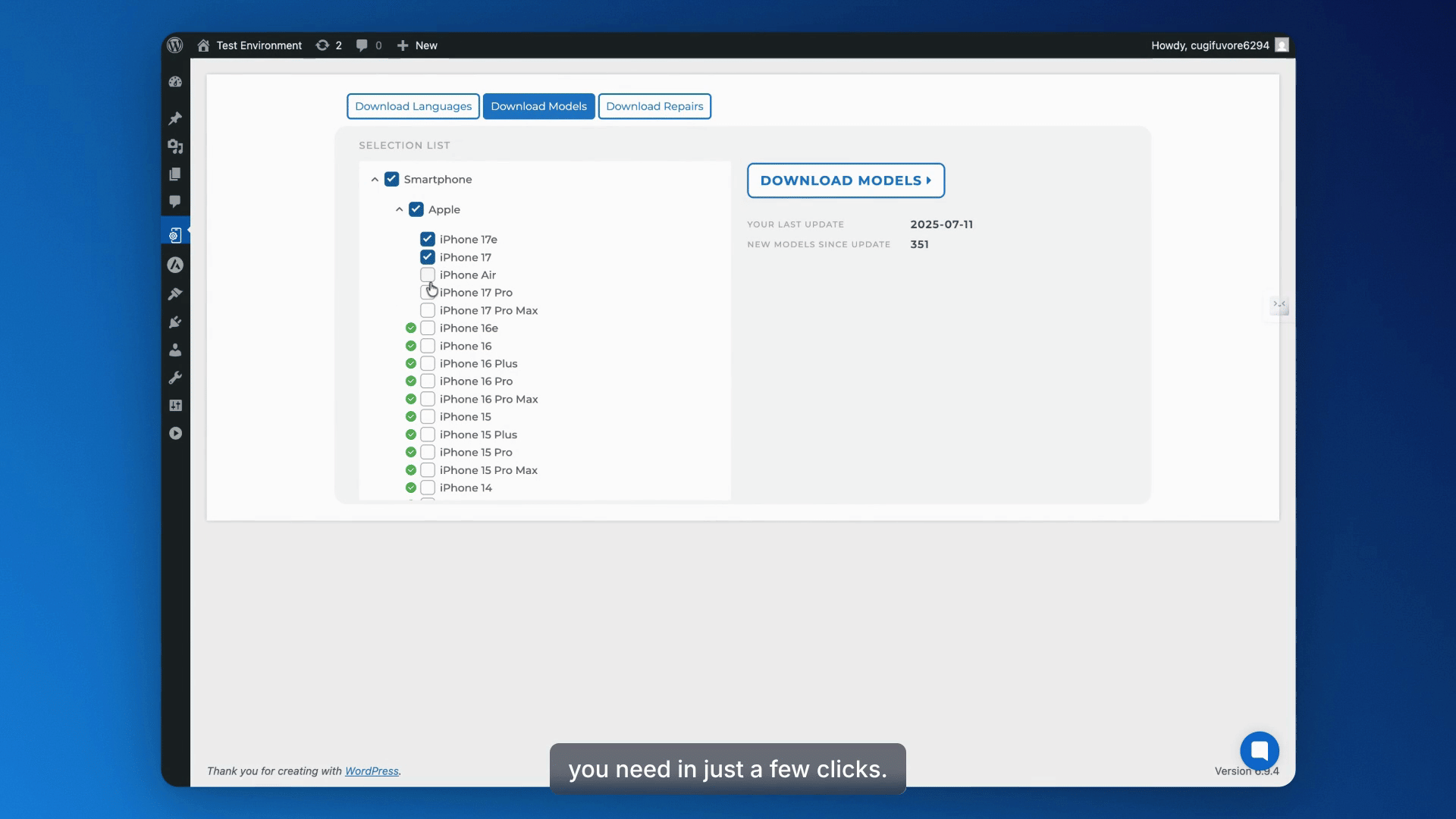Screen dimensions: 1456x819
Task: Open the chat widget bubble
Action: (x=1260, y=751)
